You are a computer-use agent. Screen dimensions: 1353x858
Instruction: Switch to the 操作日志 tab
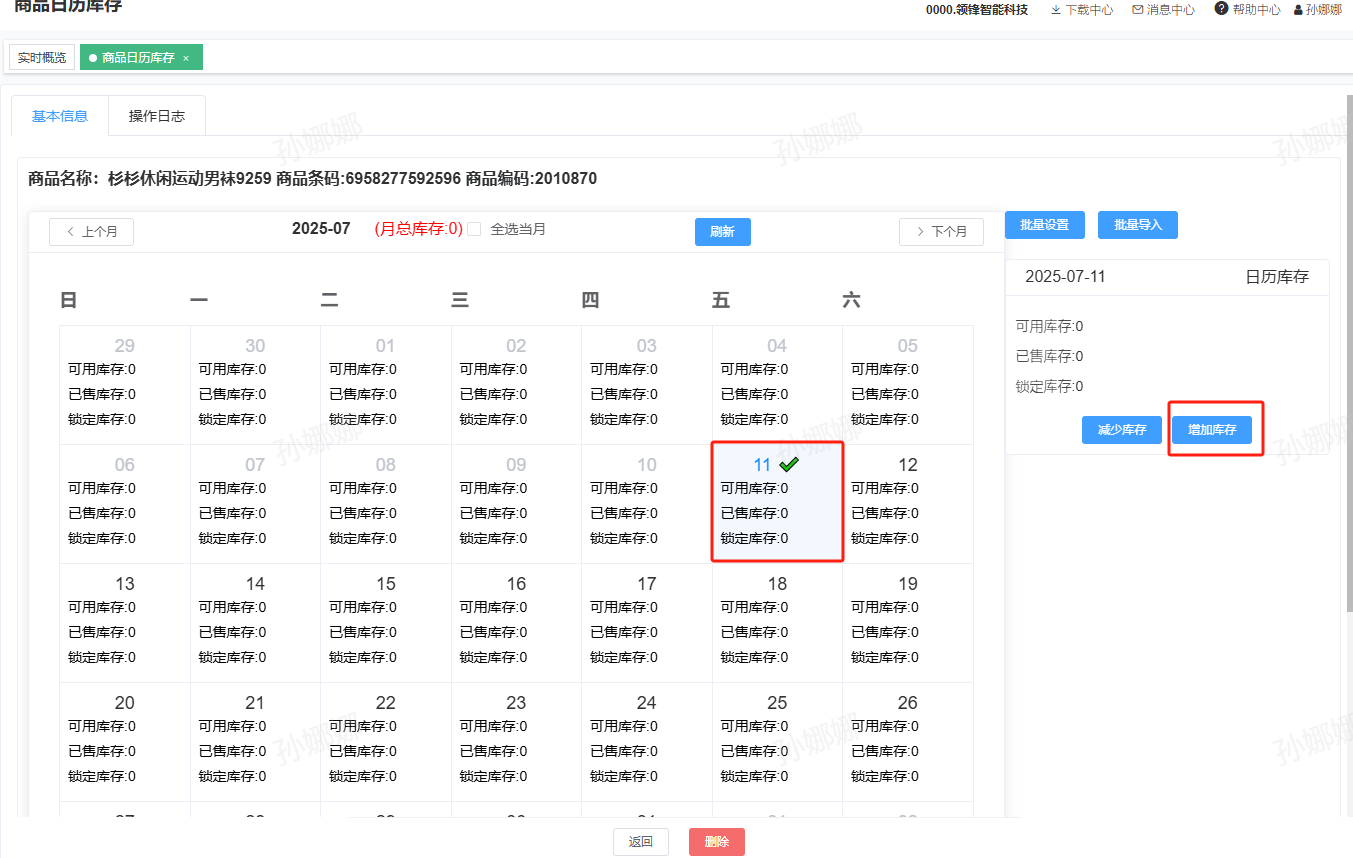pos(157,116)
